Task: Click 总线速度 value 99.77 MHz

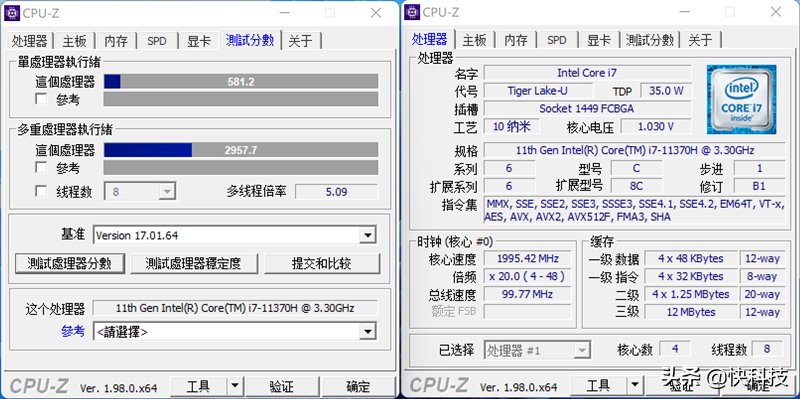Action: (528, 294)
